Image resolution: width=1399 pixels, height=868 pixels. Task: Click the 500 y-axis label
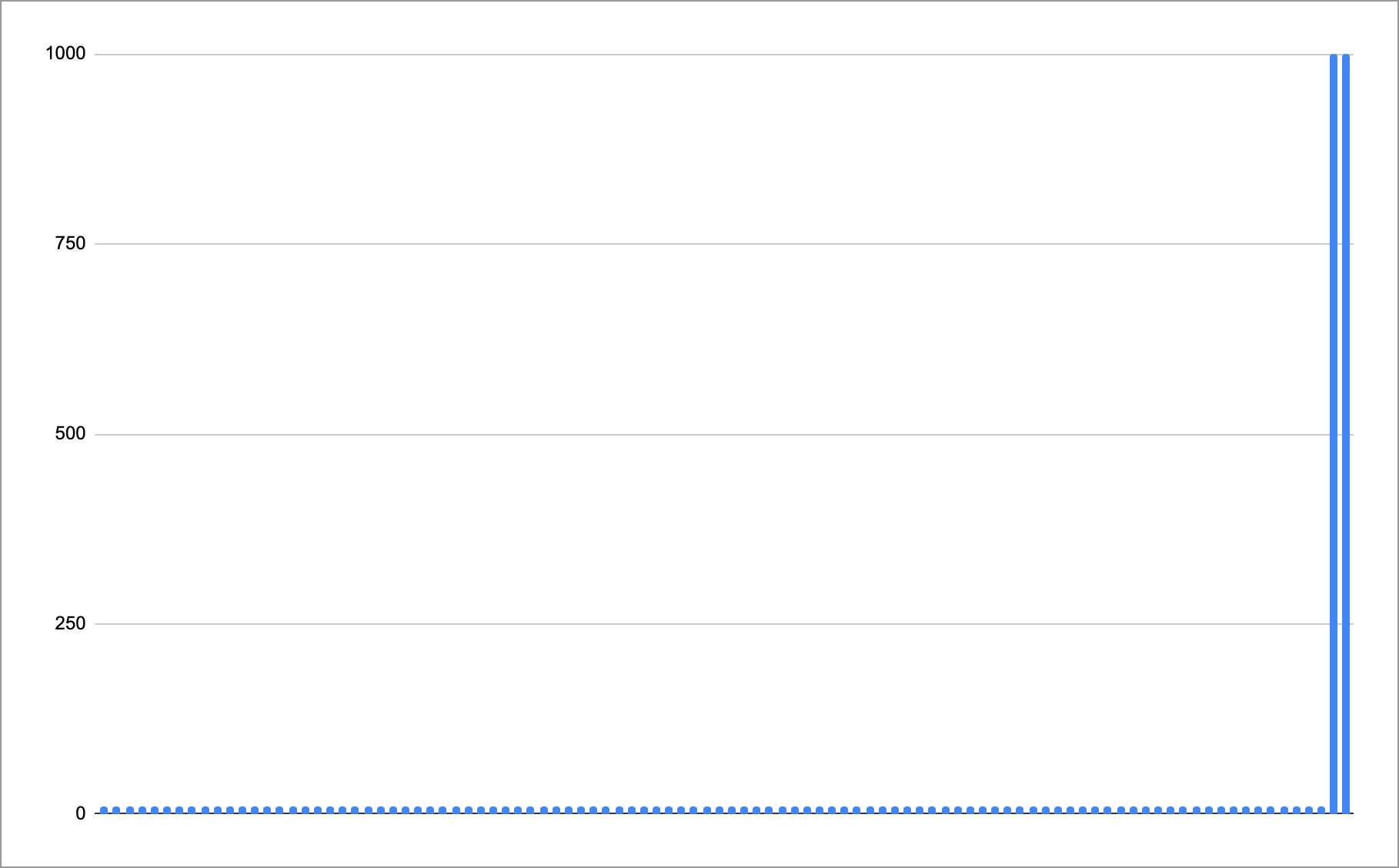coord(70,433)
